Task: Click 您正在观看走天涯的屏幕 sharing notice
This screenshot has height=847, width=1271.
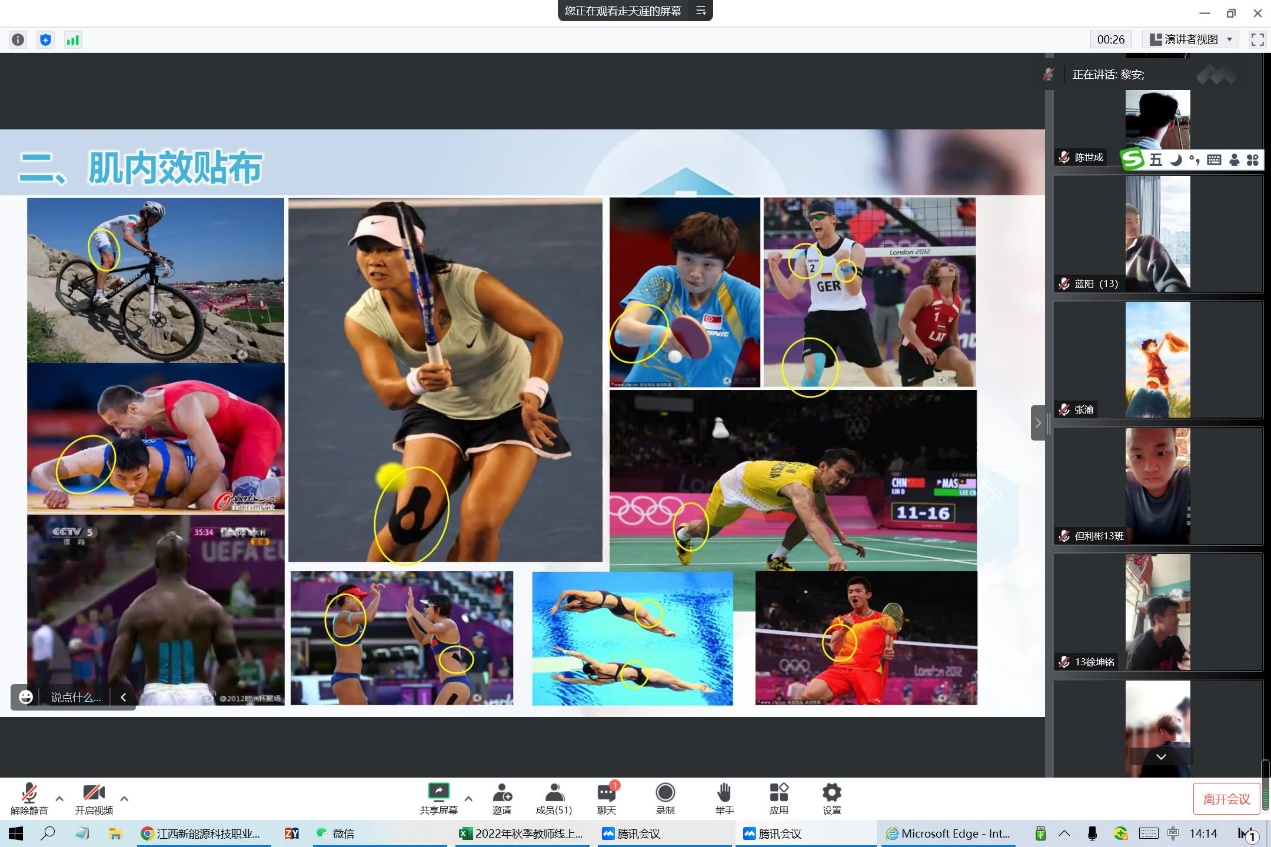Action: tap(622, 11)
